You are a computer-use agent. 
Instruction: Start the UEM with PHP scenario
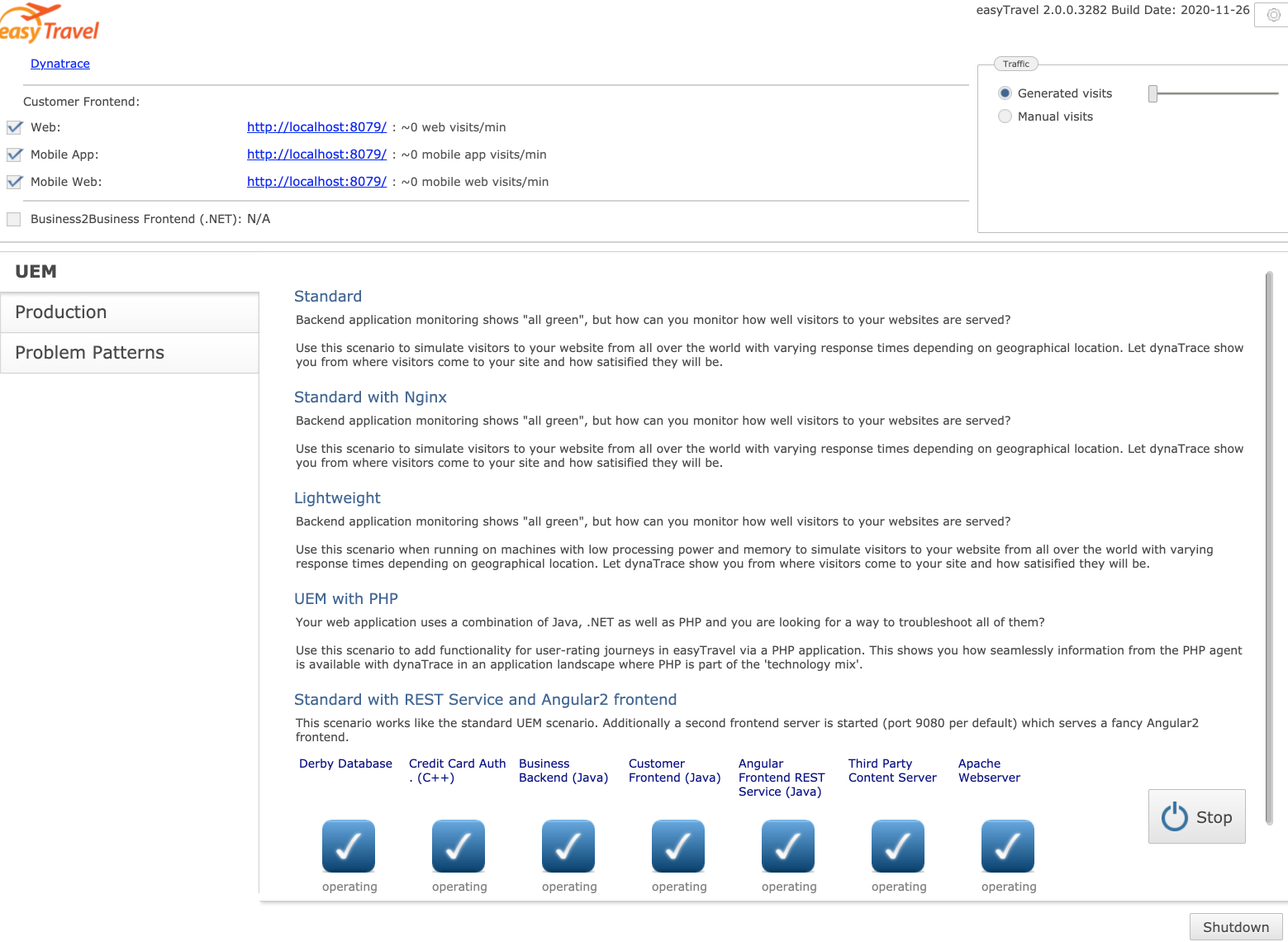tap(346, 599)
